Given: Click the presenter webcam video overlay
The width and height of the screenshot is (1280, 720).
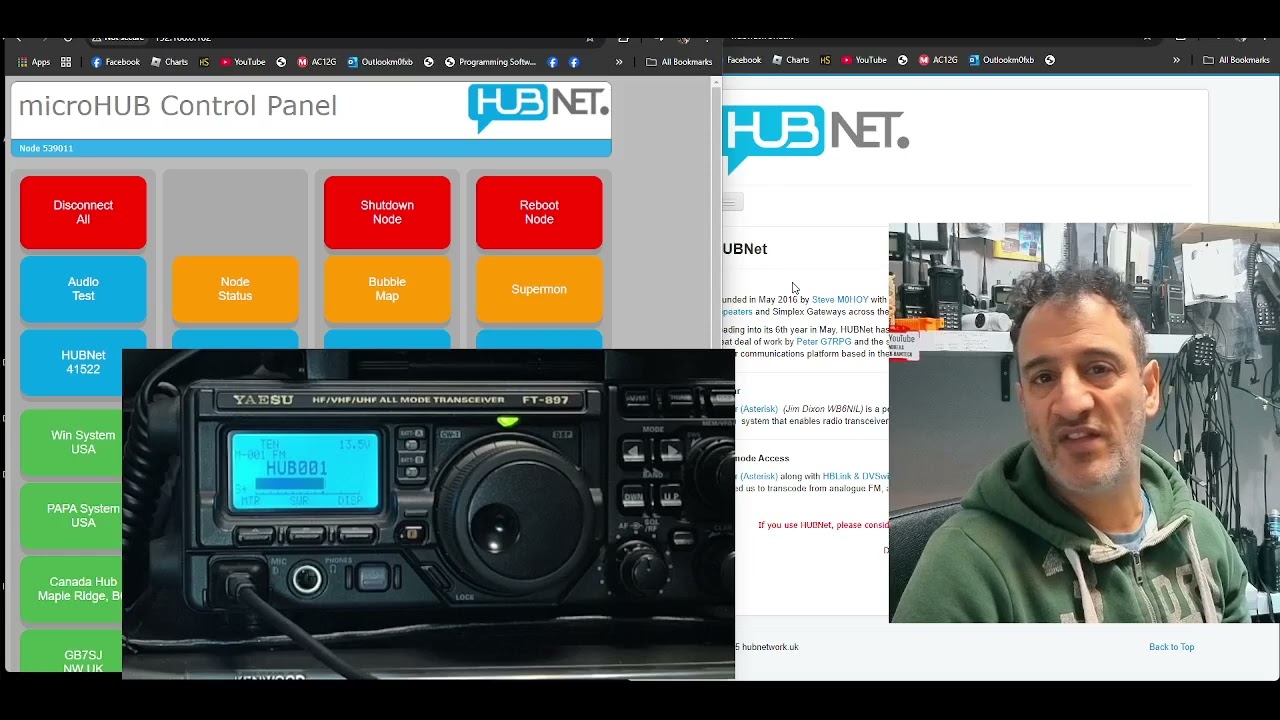Looking at the screenshot, I should click(1084, 423).
